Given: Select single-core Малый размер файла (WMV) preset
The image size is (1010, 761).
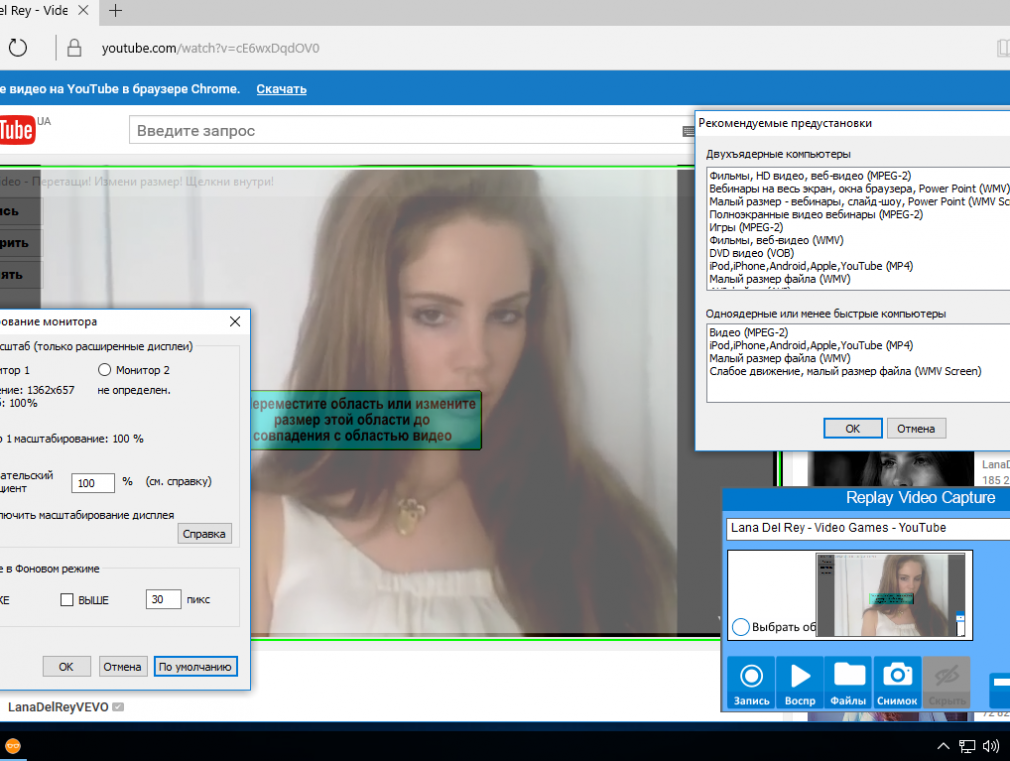Looking at the screenshot, I should point(779,358).
